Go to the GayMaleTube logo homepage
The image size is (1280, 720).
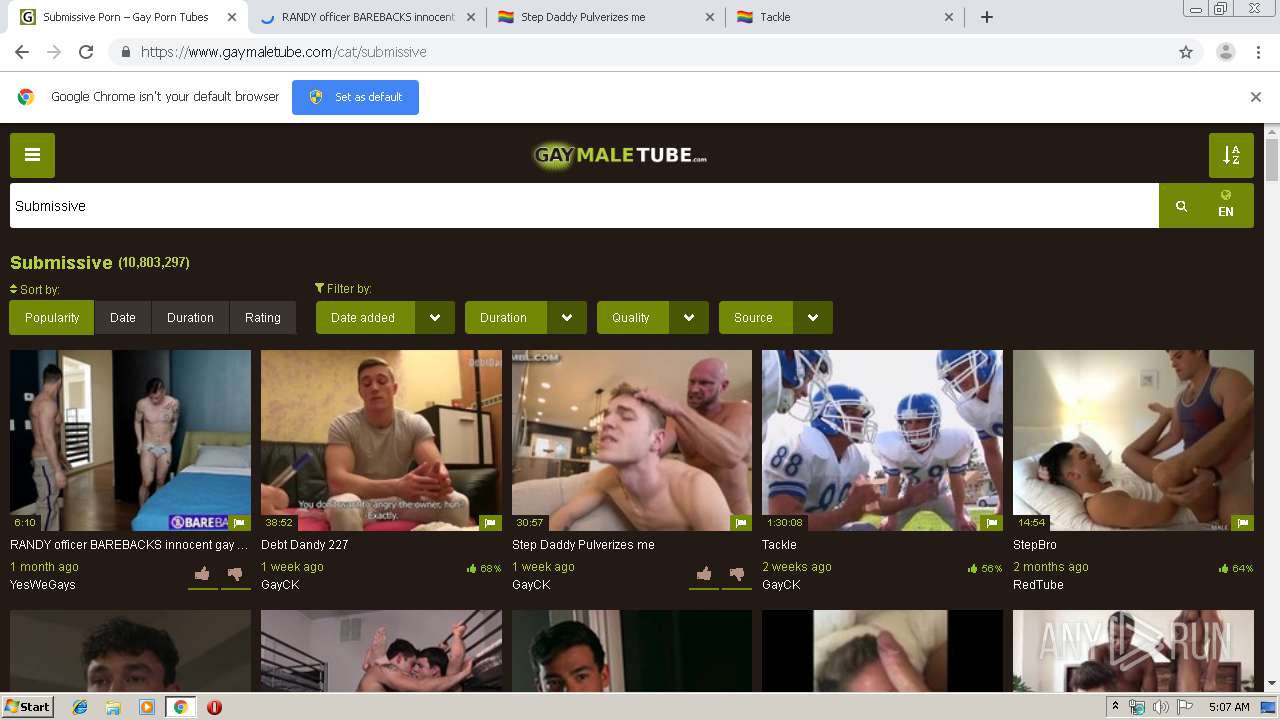pos(620,155)
